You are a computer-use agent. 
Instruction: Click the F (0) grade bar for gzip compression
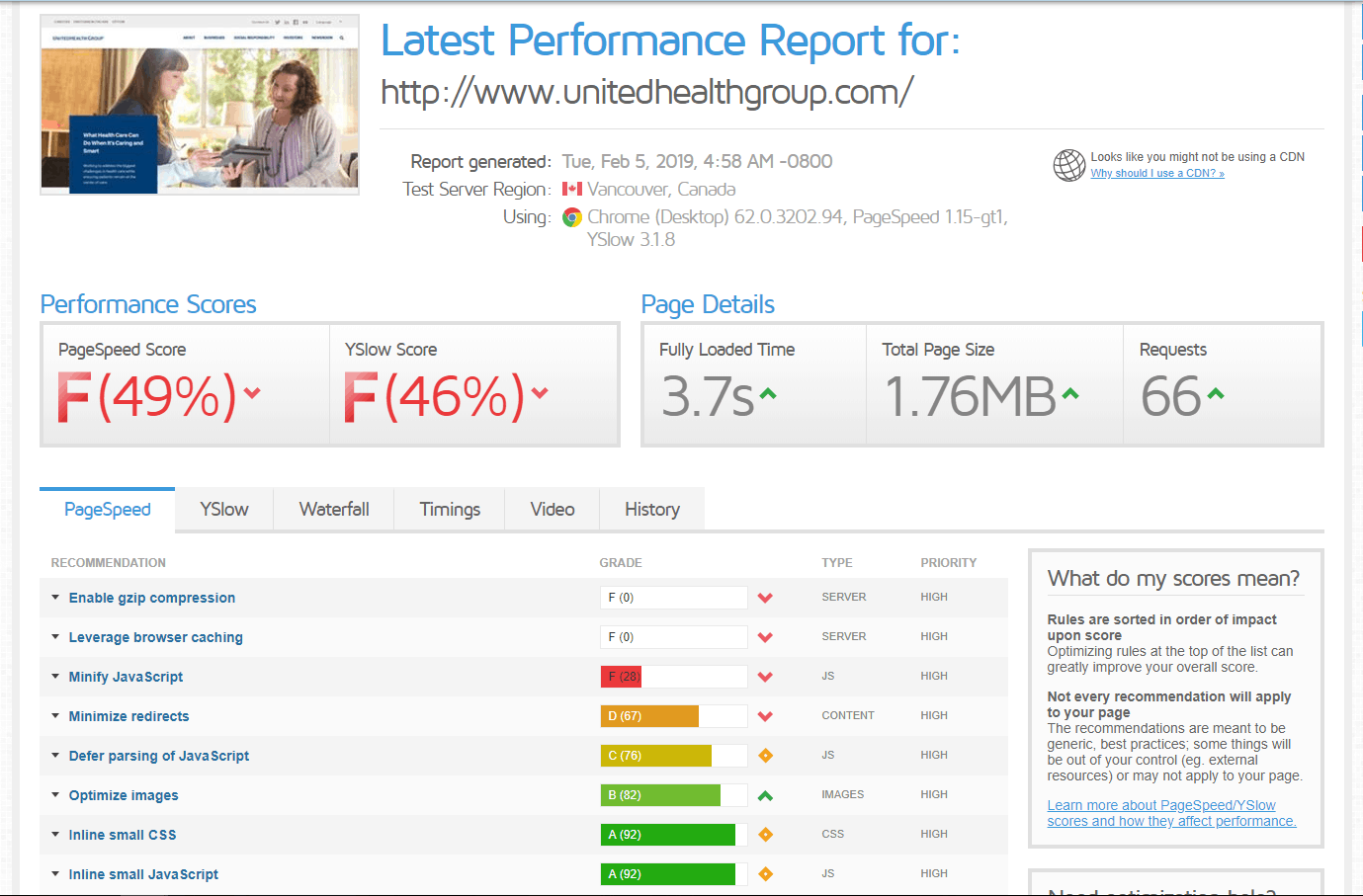[674, 598]
